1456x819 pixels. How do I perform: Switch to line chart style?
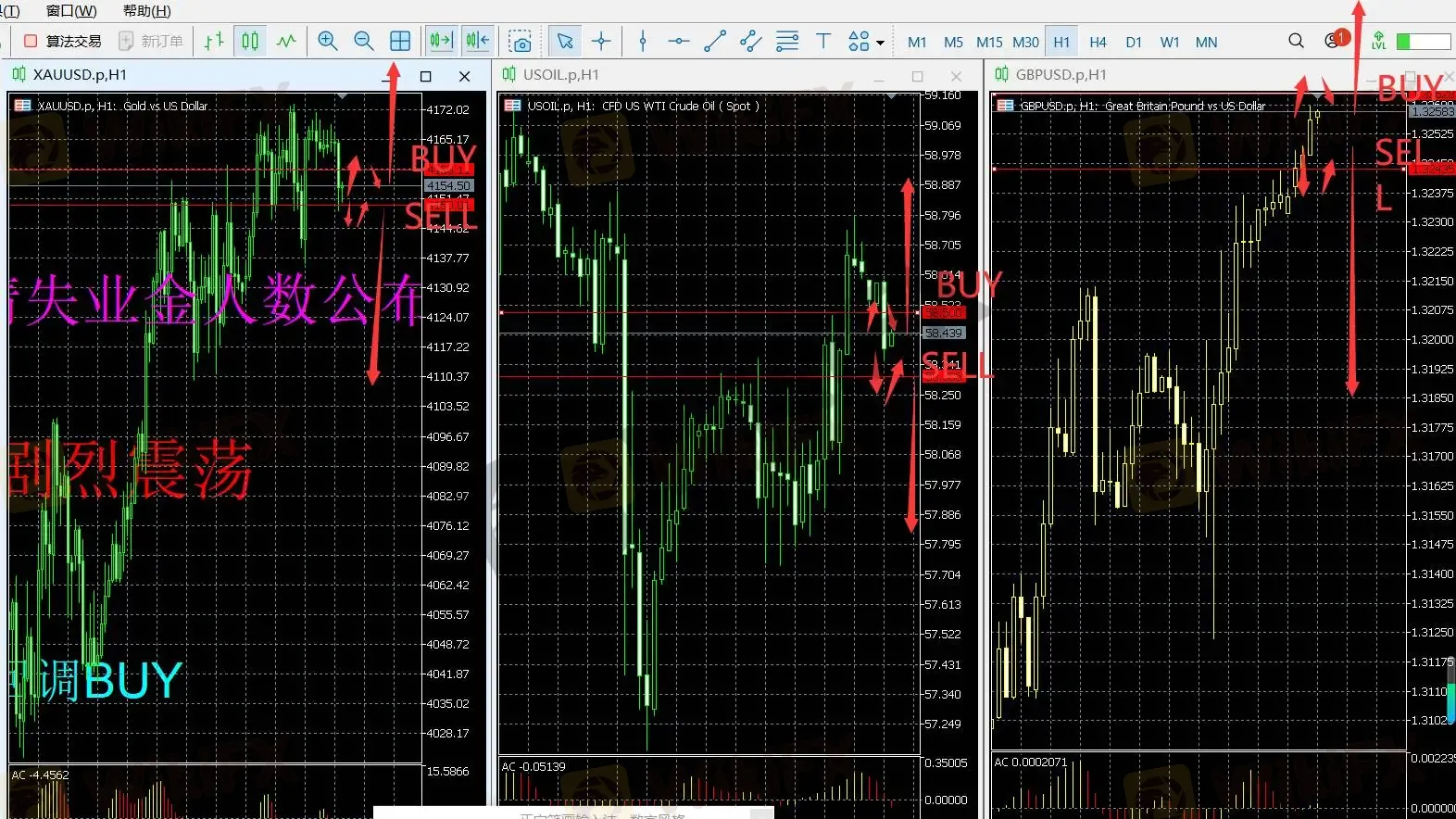pos(286,41)
